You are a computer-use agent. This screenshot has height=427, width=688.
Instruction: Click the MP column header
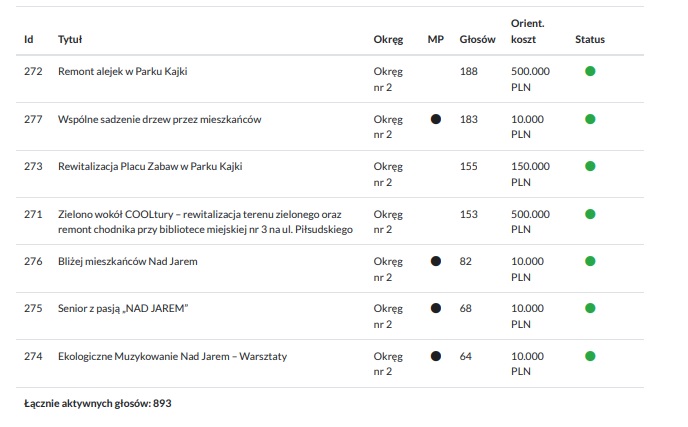tap(435, 40)
